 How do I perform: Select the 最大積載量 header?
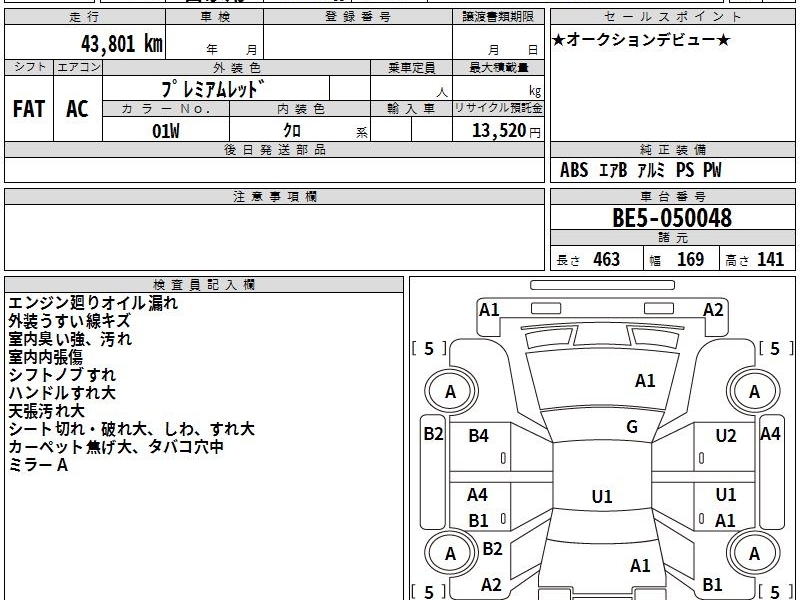pos(498,67)
